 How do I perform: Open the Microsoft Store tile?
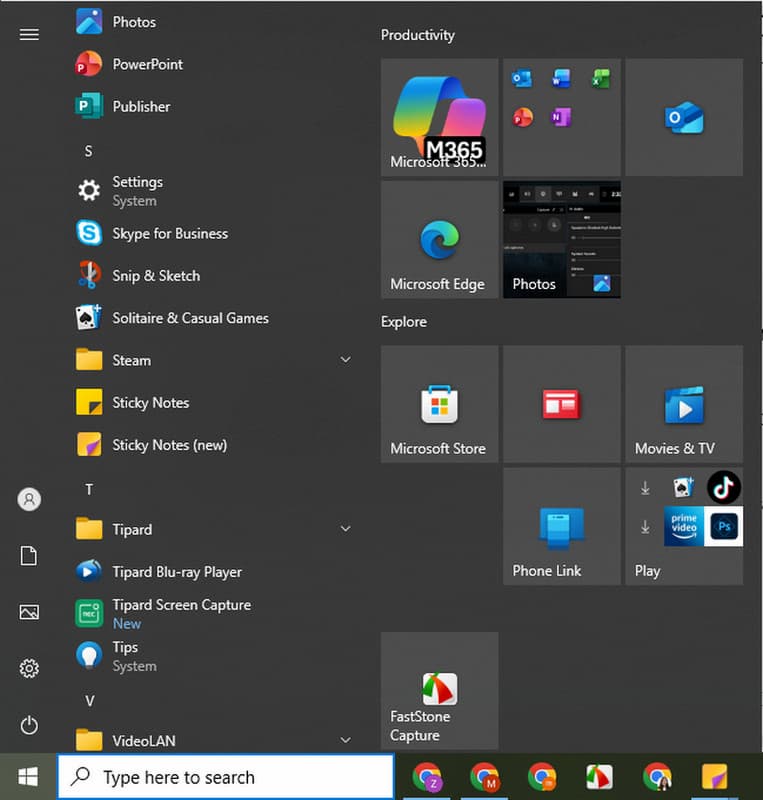439,404
